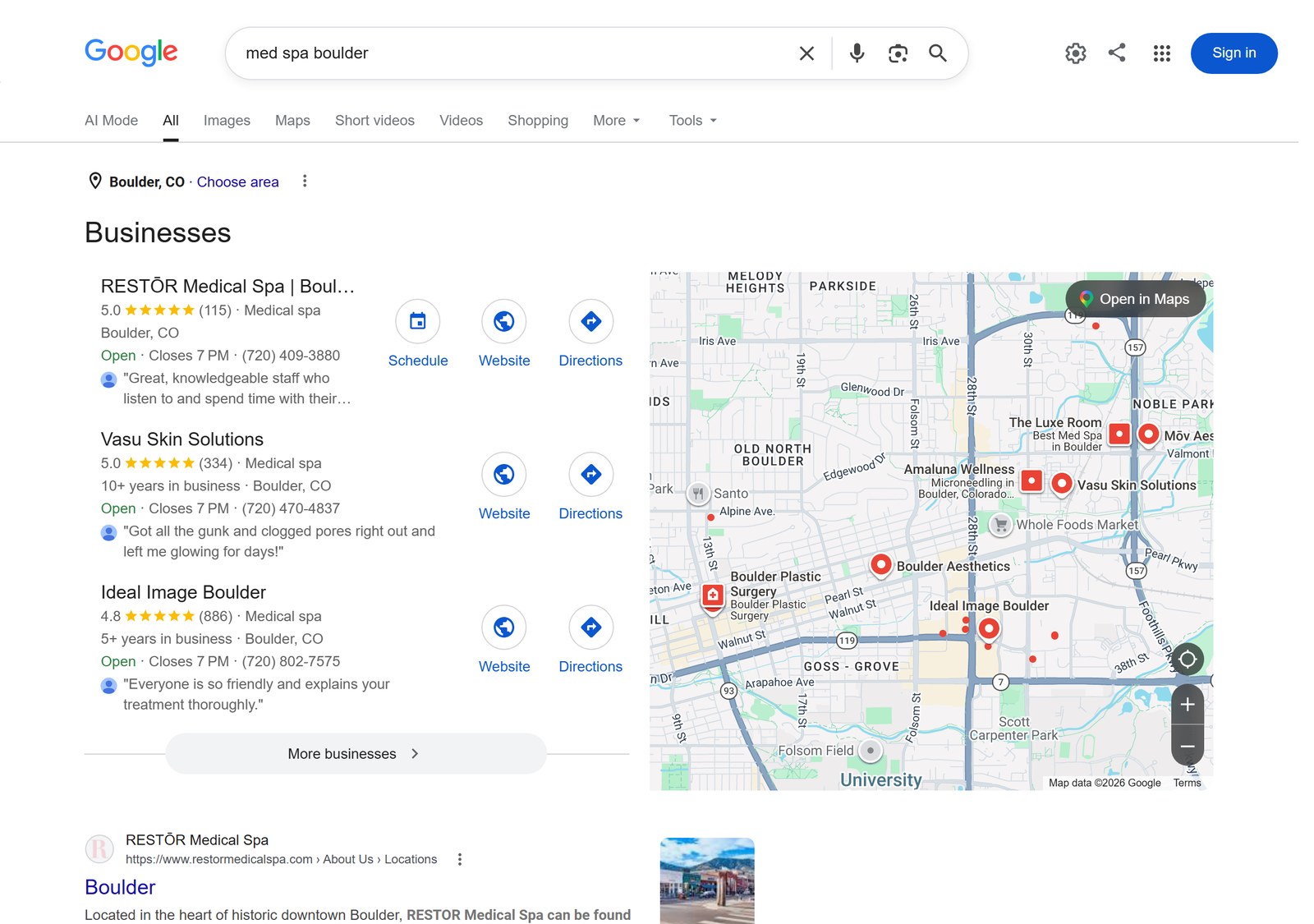This screenshot has width=1314, height=924.
Task: Click the Website globe icon for Ideal Image Boulder
Action: [x=504, y=627]
